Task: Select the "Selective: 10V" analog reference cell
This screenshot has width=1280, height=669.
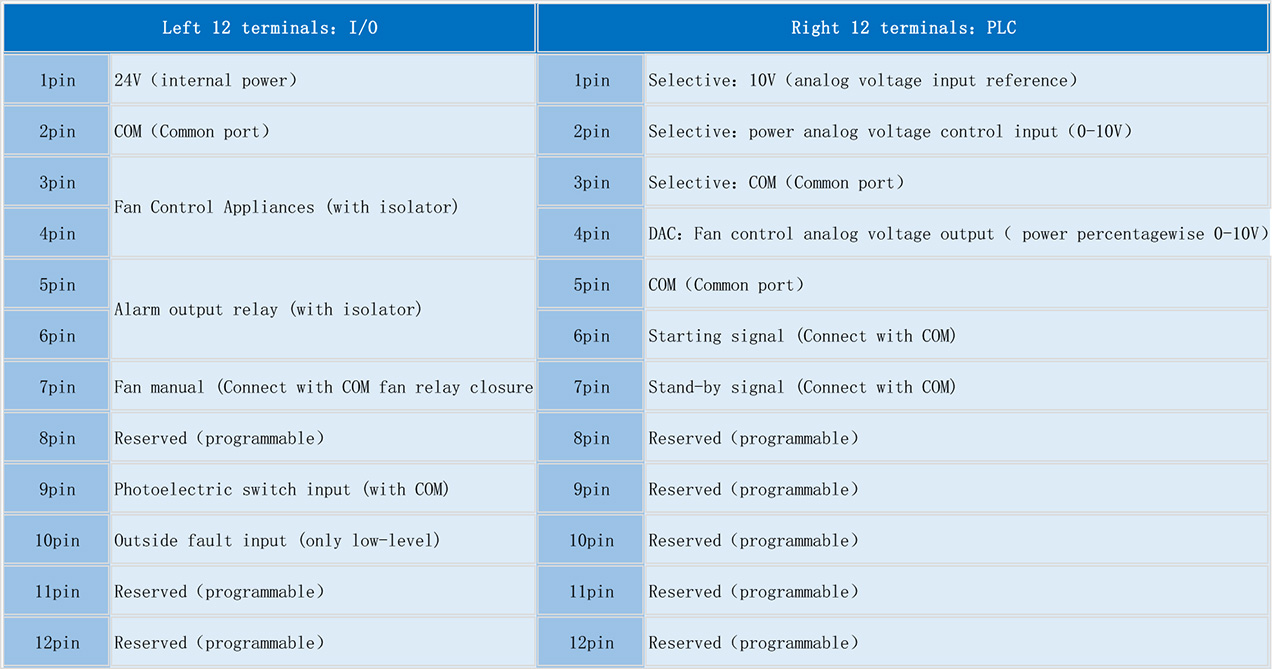Action: [955, 80]
